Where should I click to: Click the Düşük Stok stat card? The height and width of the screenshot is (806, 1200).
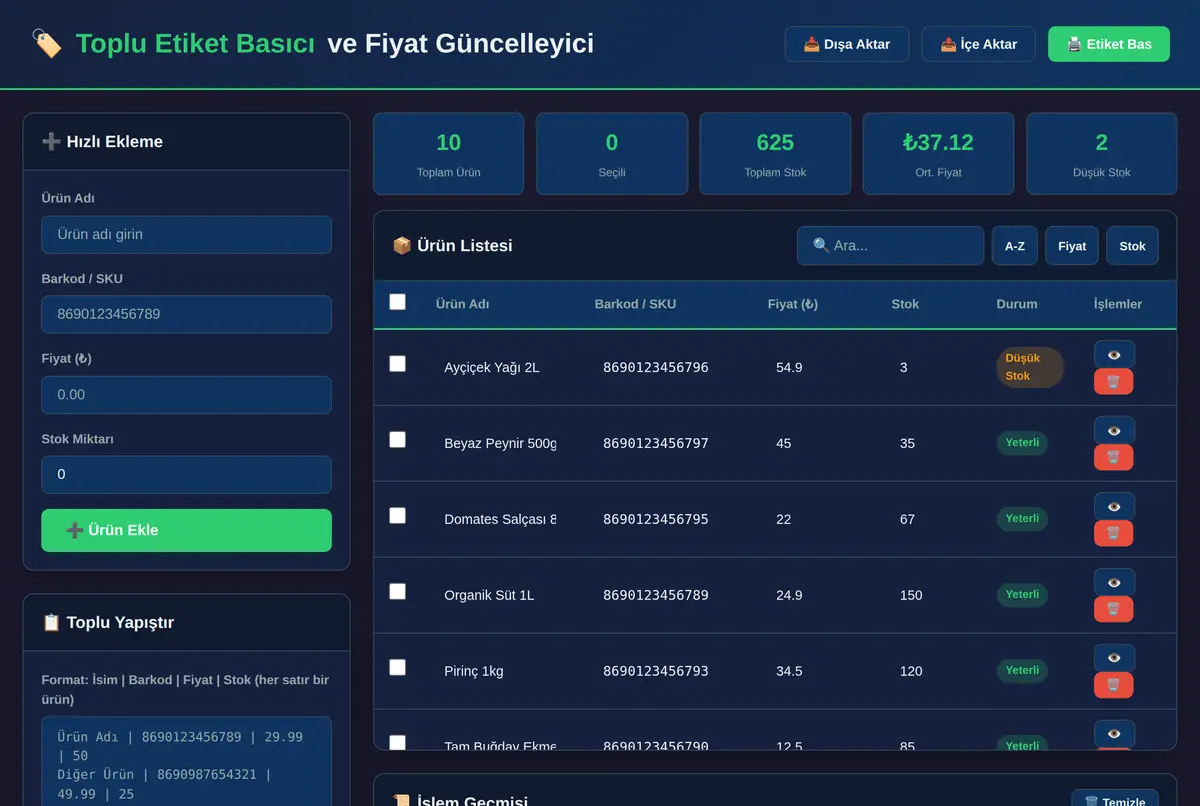tap(1101, 153)
